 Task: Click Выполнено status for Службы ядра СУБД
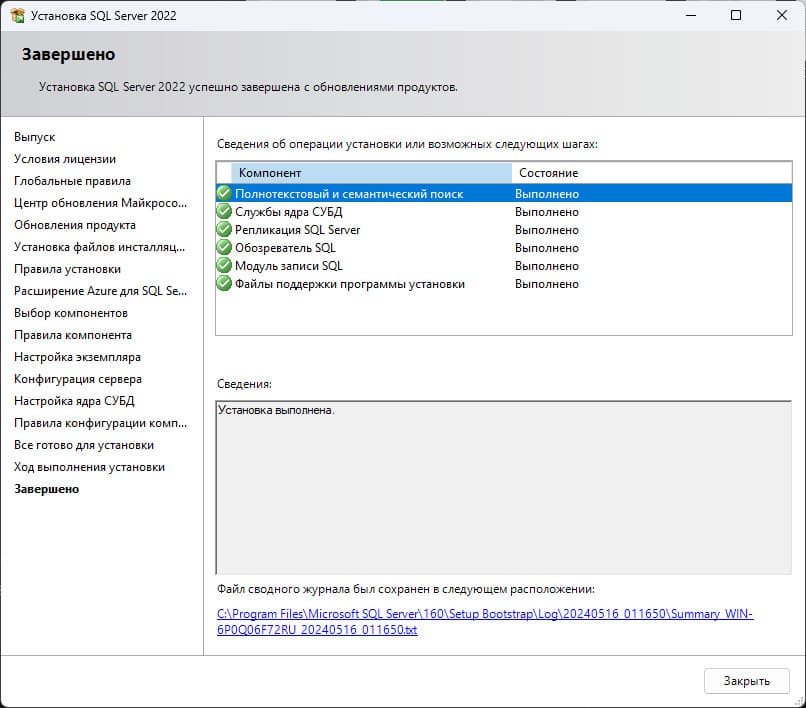click(x=546, y=212)
